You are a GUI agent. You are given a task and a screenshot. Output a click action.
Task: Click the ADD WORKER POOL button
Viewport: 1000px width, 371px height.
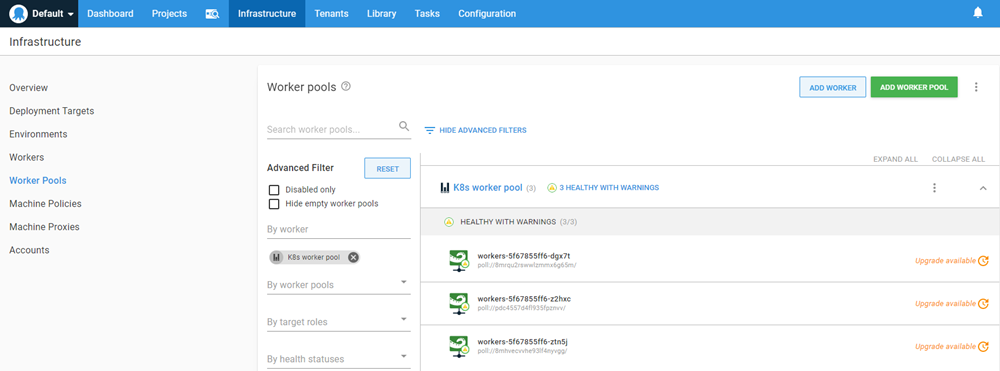(x=914, y=87)
